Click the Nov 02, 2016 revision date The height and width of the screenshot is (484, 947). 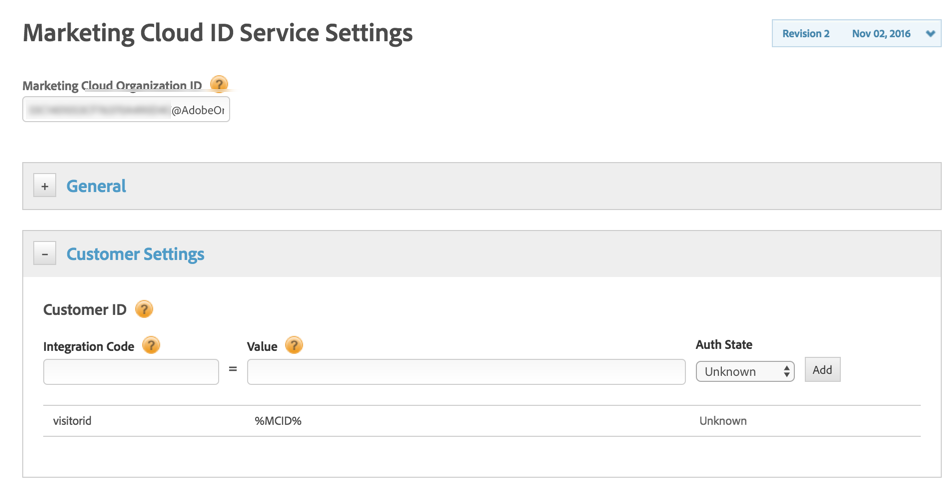[881, 34]
